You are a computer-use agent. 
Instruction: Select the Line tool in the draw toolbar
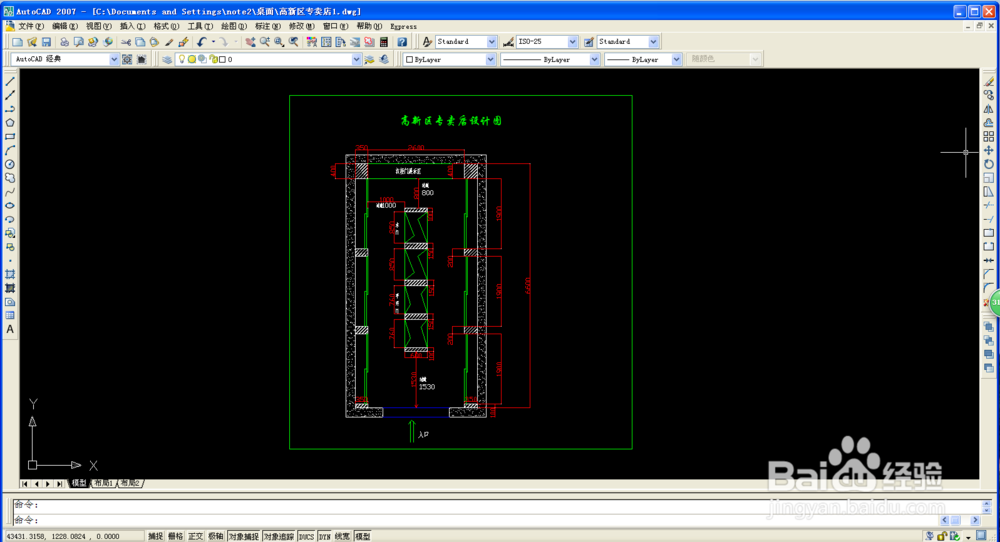(x=10, y=82)
